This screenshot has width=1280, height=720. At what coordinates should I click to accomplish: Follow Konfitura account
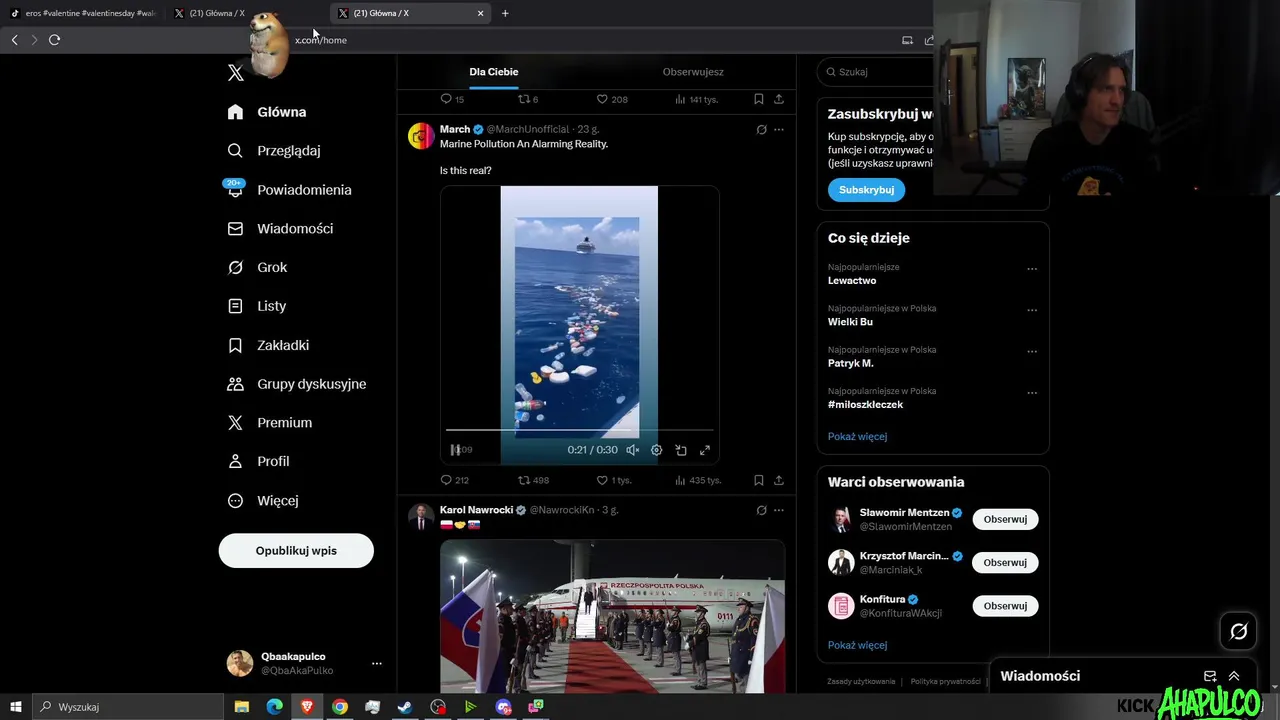click(x=1005, y=606)
